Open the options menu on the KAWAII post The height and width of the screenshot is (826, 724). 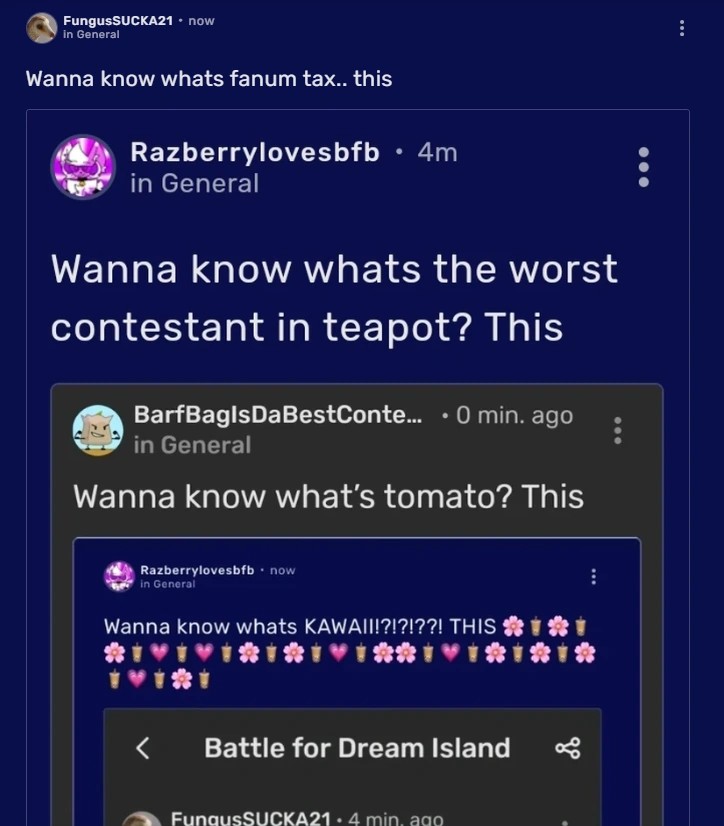[594, 577]
